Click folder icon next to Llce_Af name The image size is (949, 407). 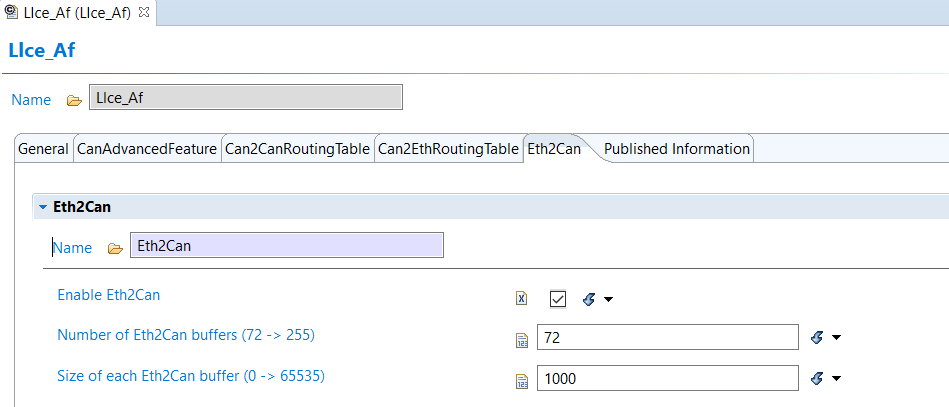(x=73, y=100)
